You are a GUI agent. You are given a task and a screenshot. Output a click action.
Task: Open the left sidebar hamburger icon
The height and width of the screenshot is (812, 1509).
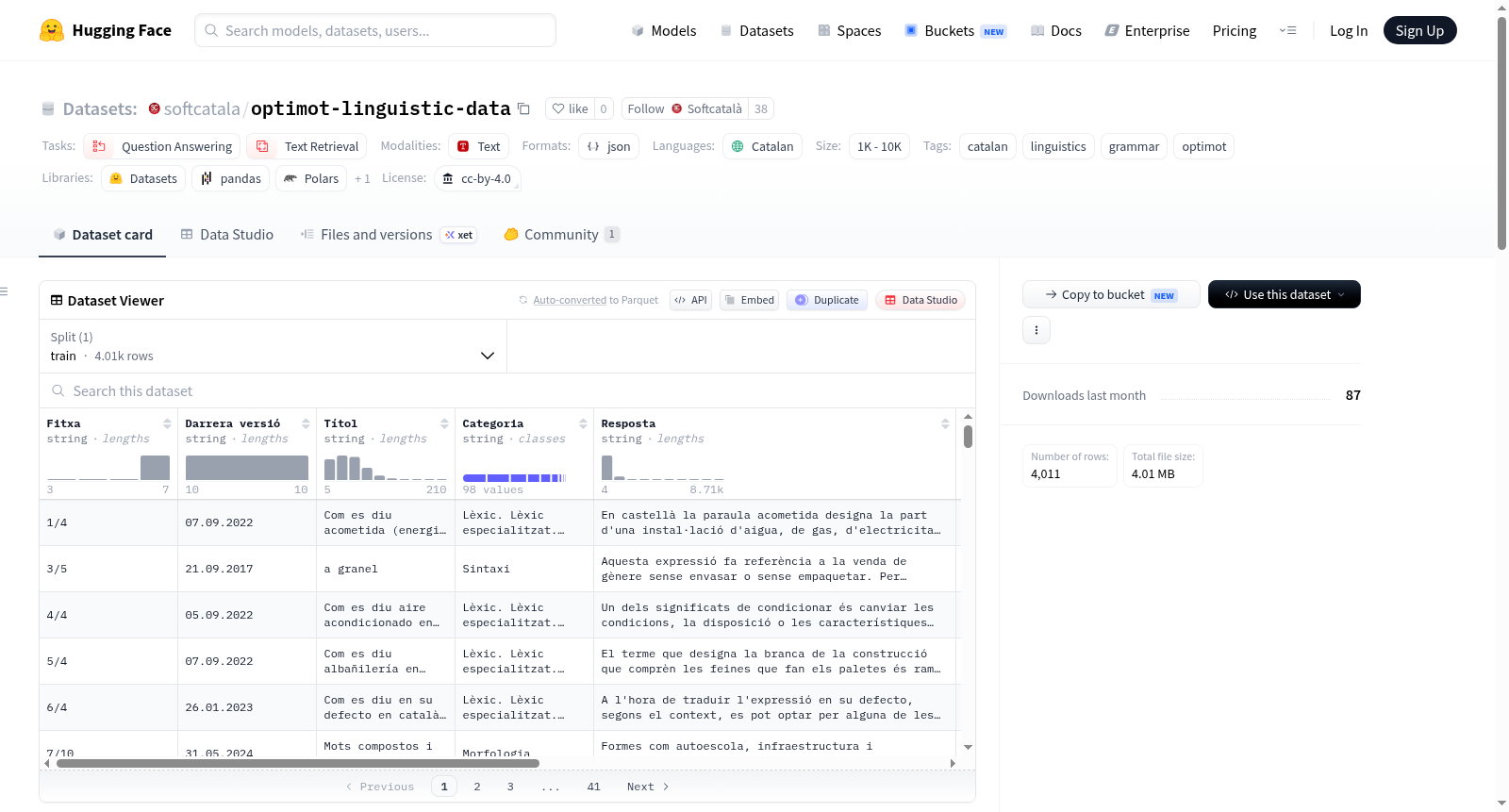click(x=4, y=291)
